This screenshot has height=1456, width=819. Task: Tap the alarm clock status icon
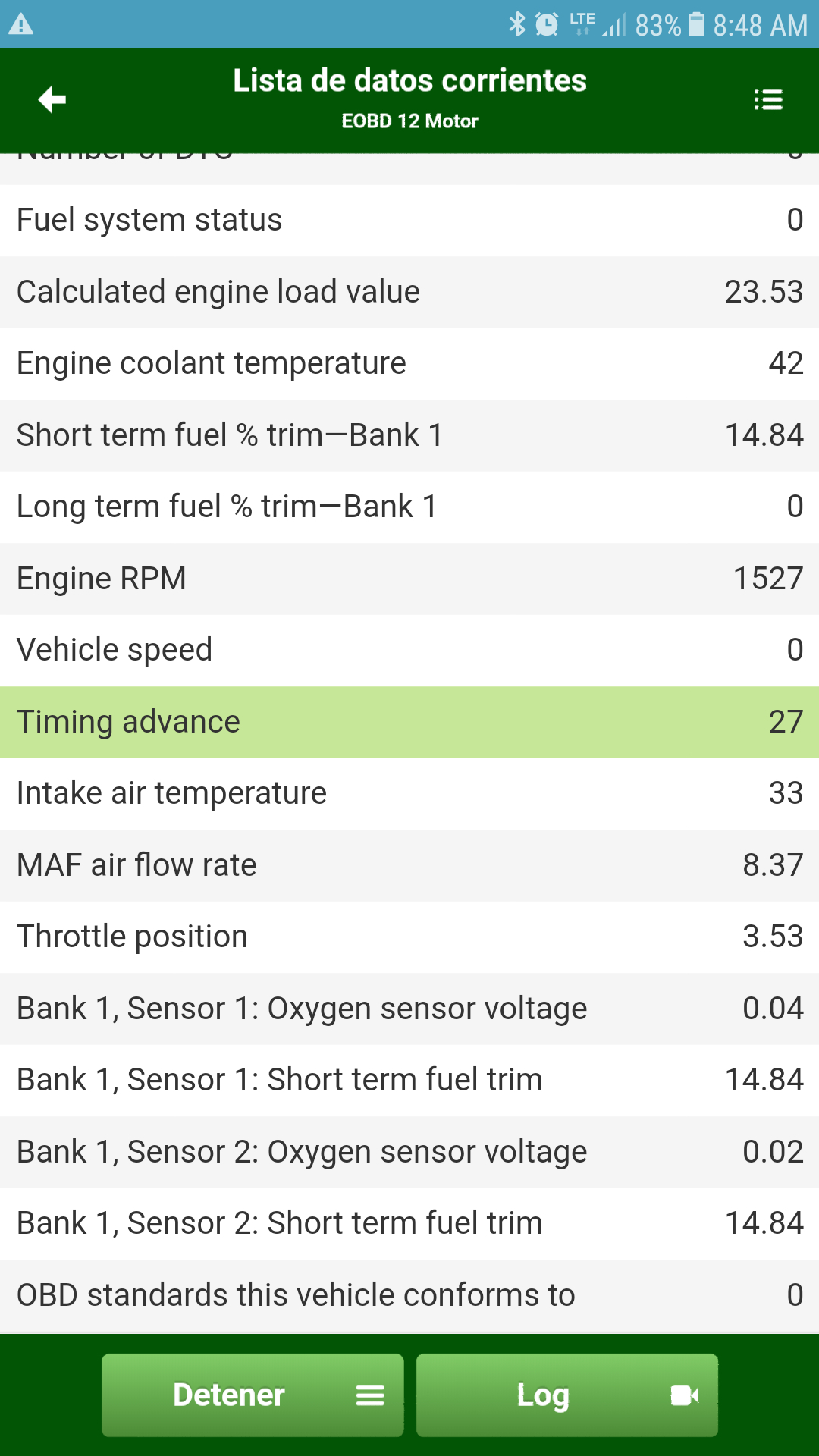click(x=547, y=24)
